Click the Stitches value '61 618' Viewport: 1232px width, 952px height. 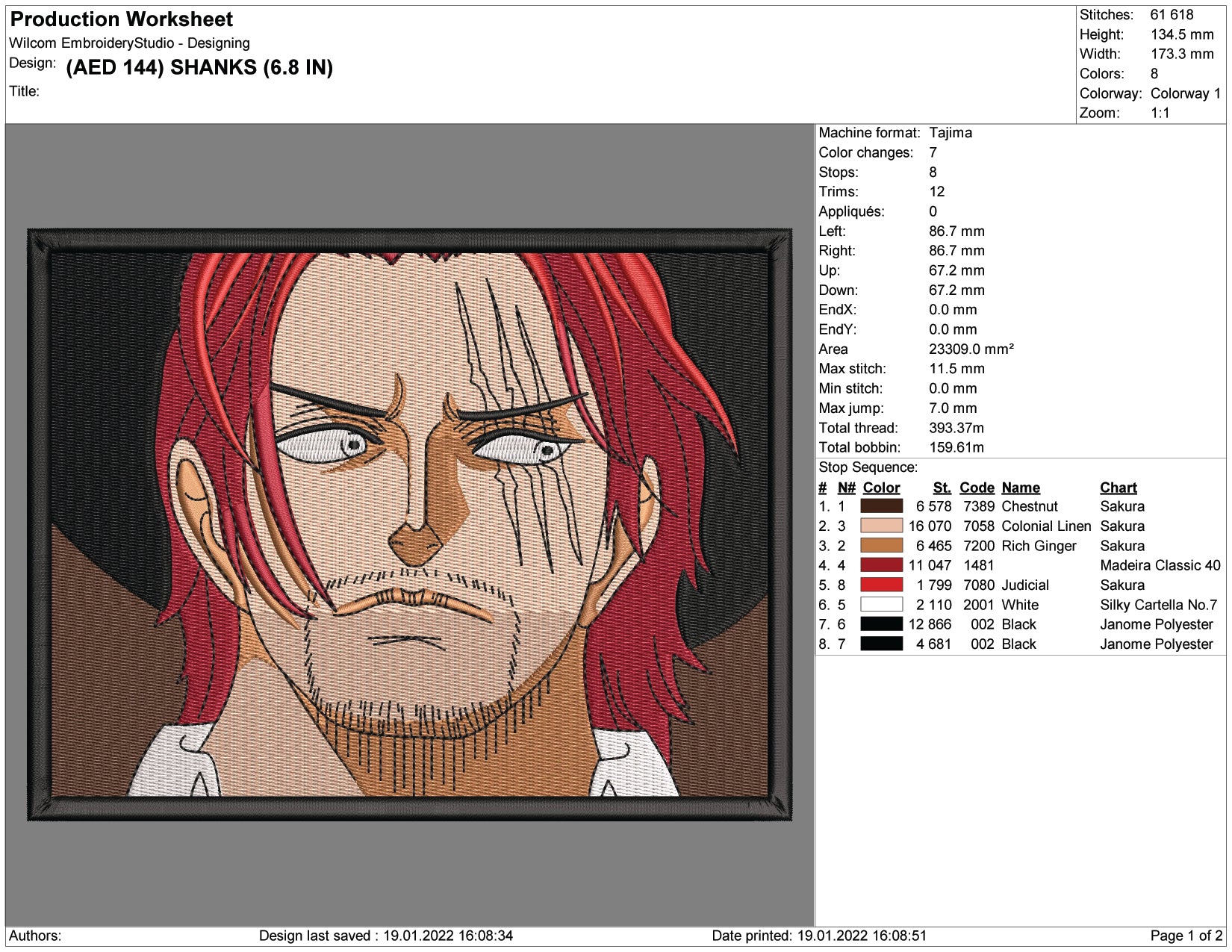pyautogui.click(x=1172, y=15)
